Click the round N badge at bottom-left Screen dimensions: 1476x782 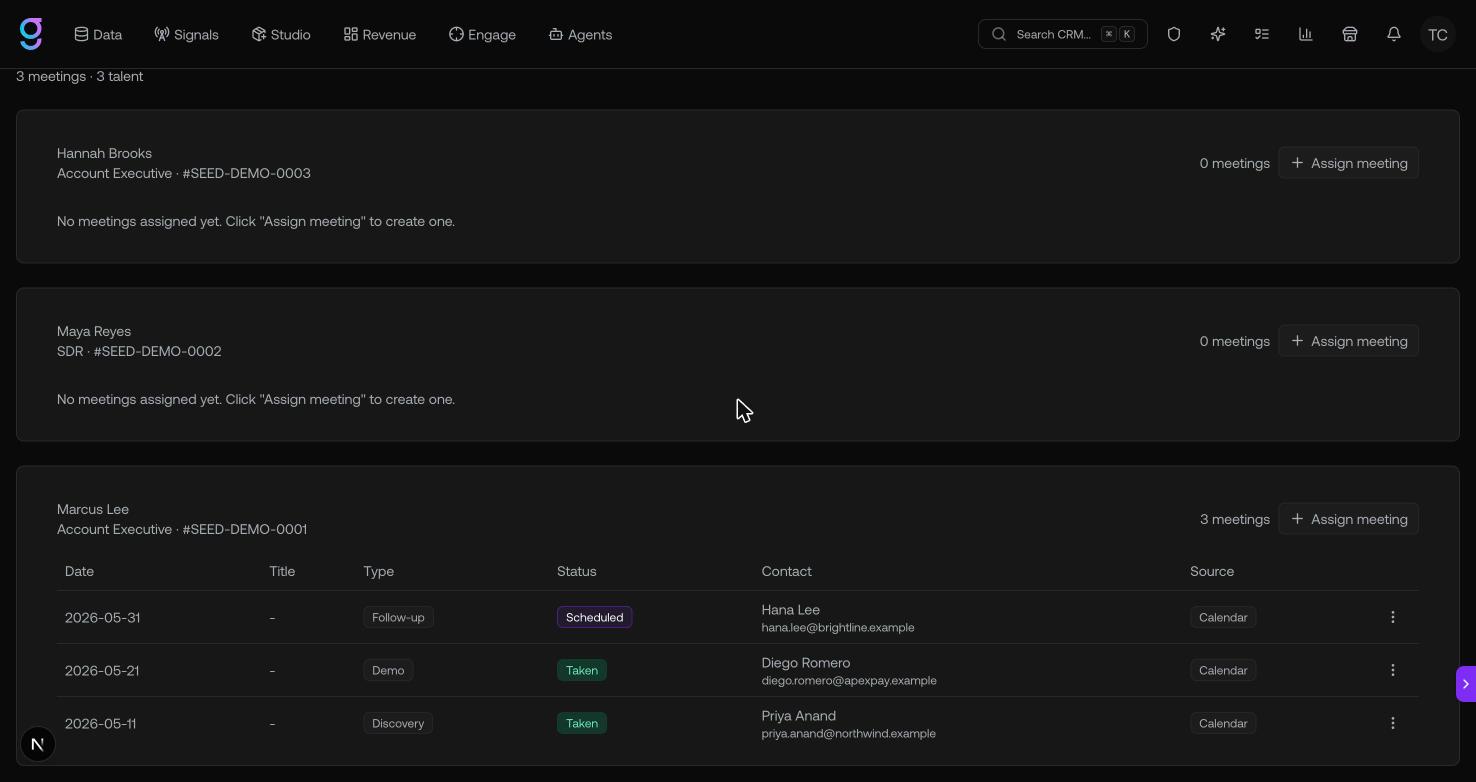click(38, 744)
